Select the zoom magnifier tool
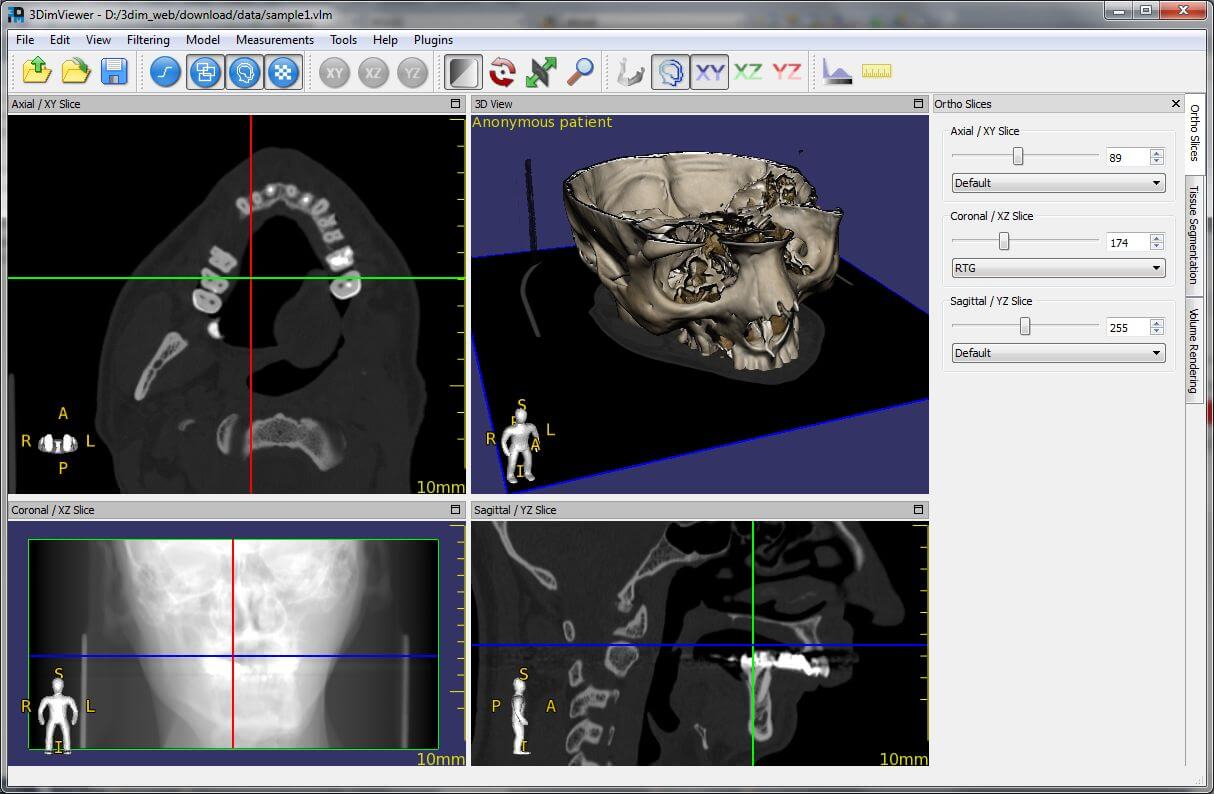This screenshot has width=1214, height=794. [578, 71]
